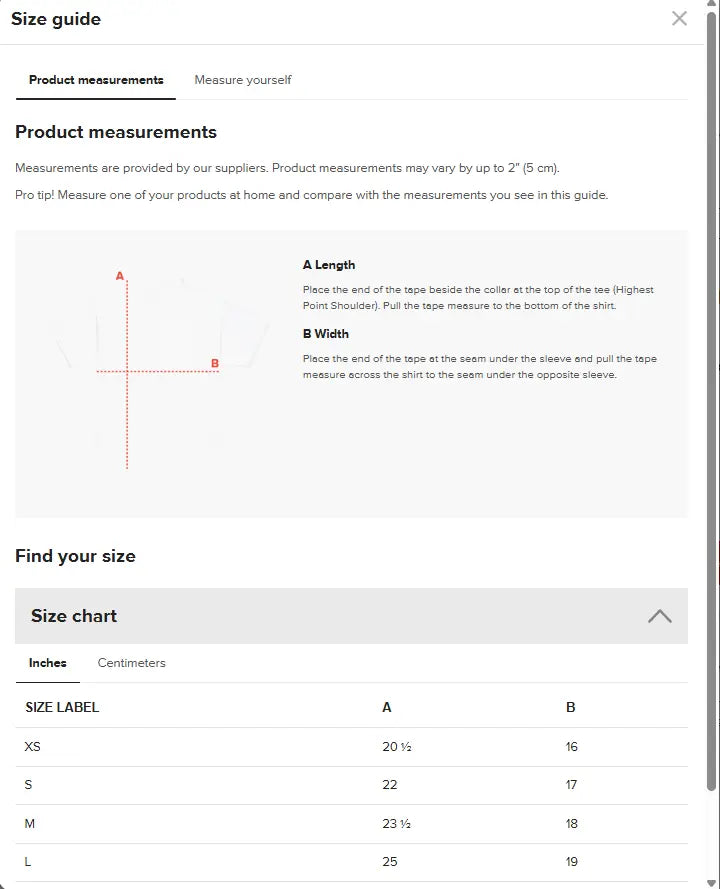Viewport: 720px width, 889px height.
Task: Show measurements in Centimeters
Action: 131,663
